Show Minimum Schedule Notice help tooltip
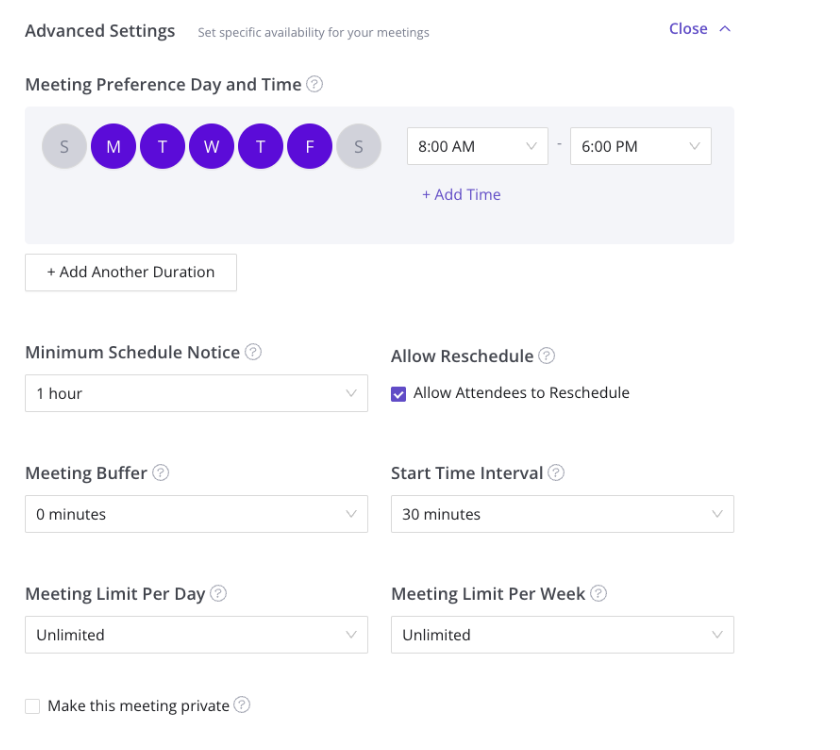 tap(253, 352)
